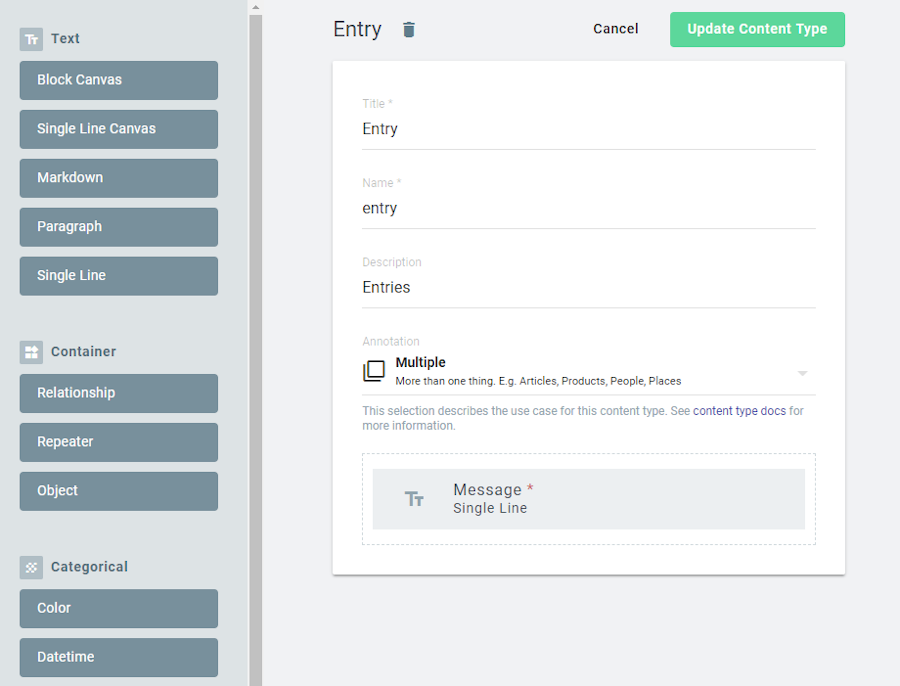Click the Annotation label
900x686 pixels.
(390, 342)
